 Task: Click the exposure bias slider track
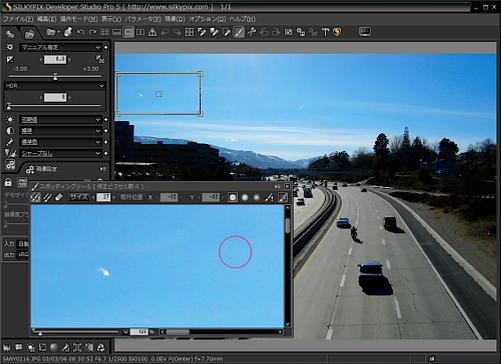click(x=55, y=76)
